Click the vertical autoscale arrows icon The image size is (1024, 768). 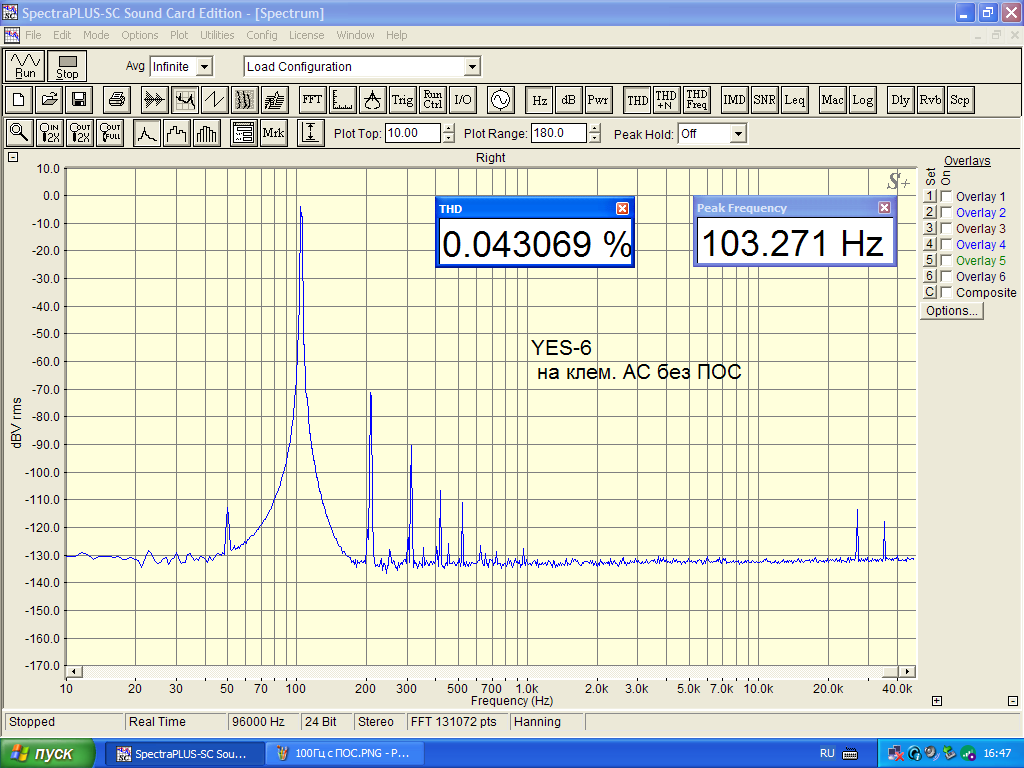[x=311, y=133]
